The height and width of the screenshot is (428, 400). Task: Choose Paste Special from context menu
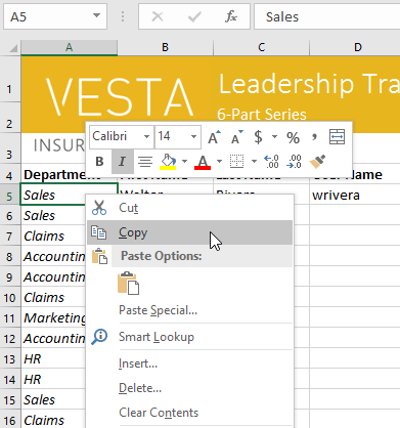[x=190, y=310]
